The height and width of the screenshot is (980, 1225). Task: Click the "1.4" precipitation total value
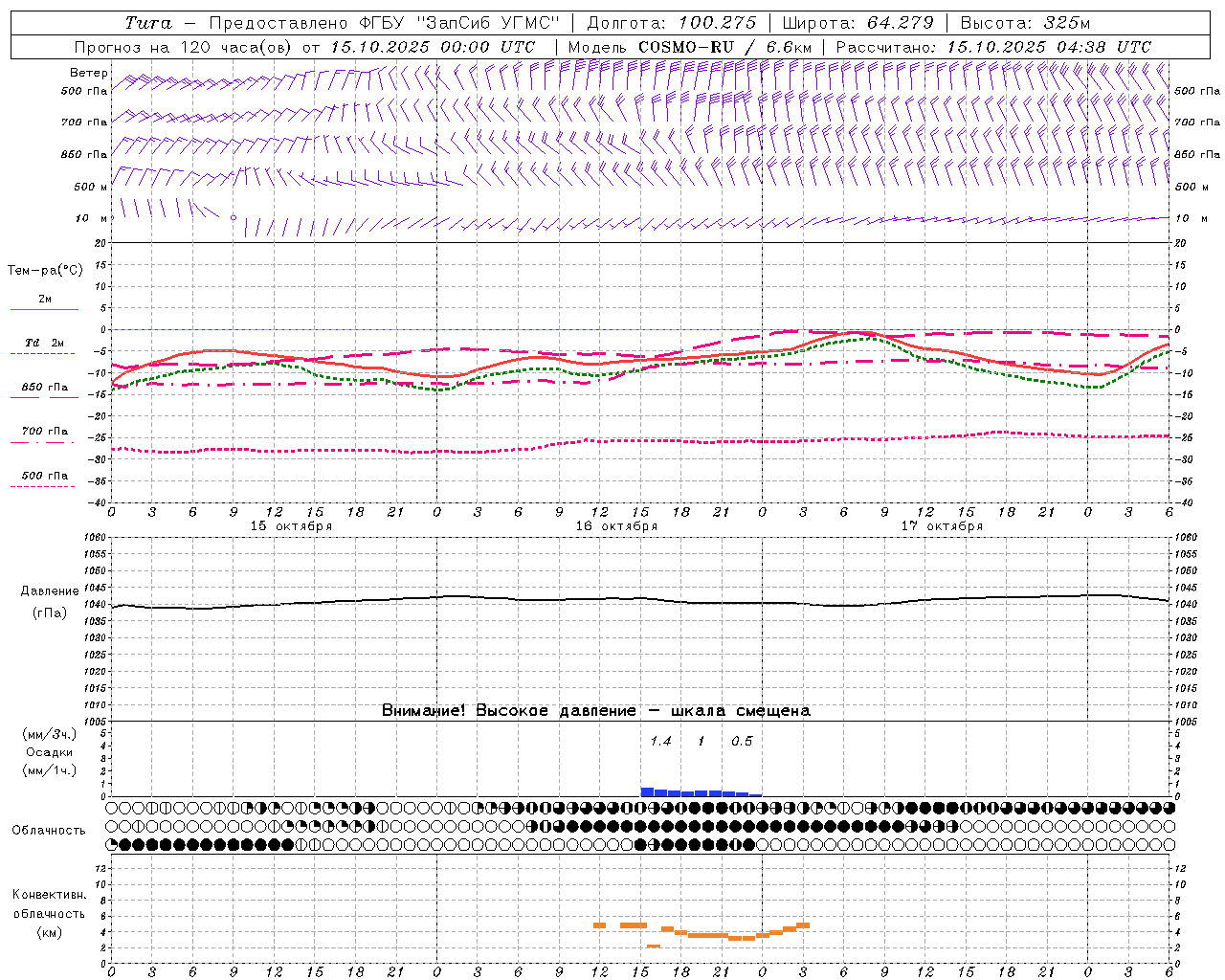(660, 742)
